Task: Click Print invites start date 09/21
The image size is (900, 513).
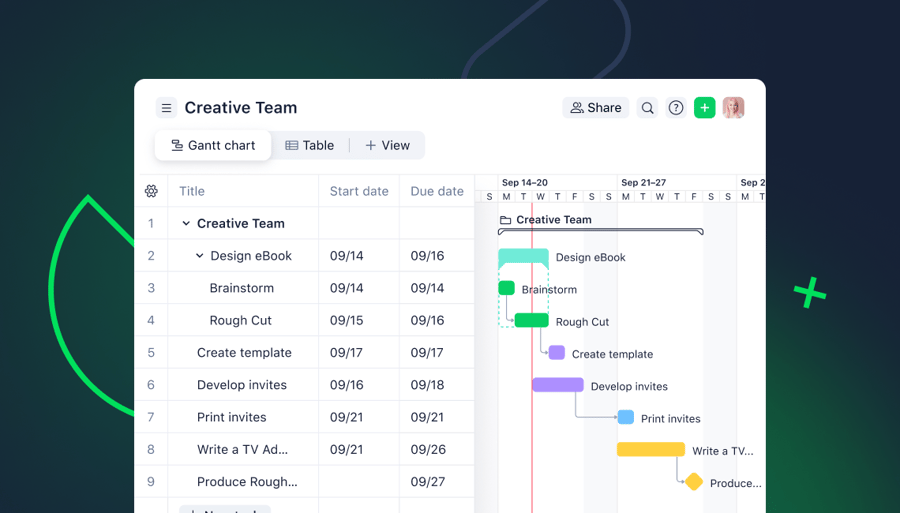Action: (346, 417)
